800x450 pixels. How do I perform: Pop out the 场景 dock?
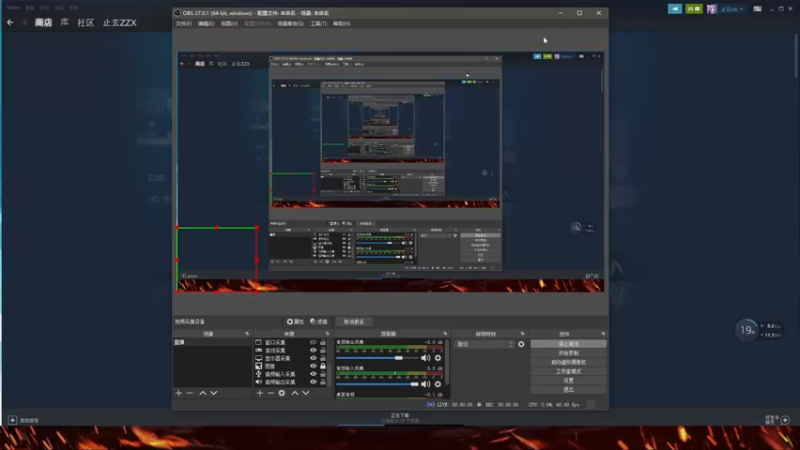tap(247, 334)
